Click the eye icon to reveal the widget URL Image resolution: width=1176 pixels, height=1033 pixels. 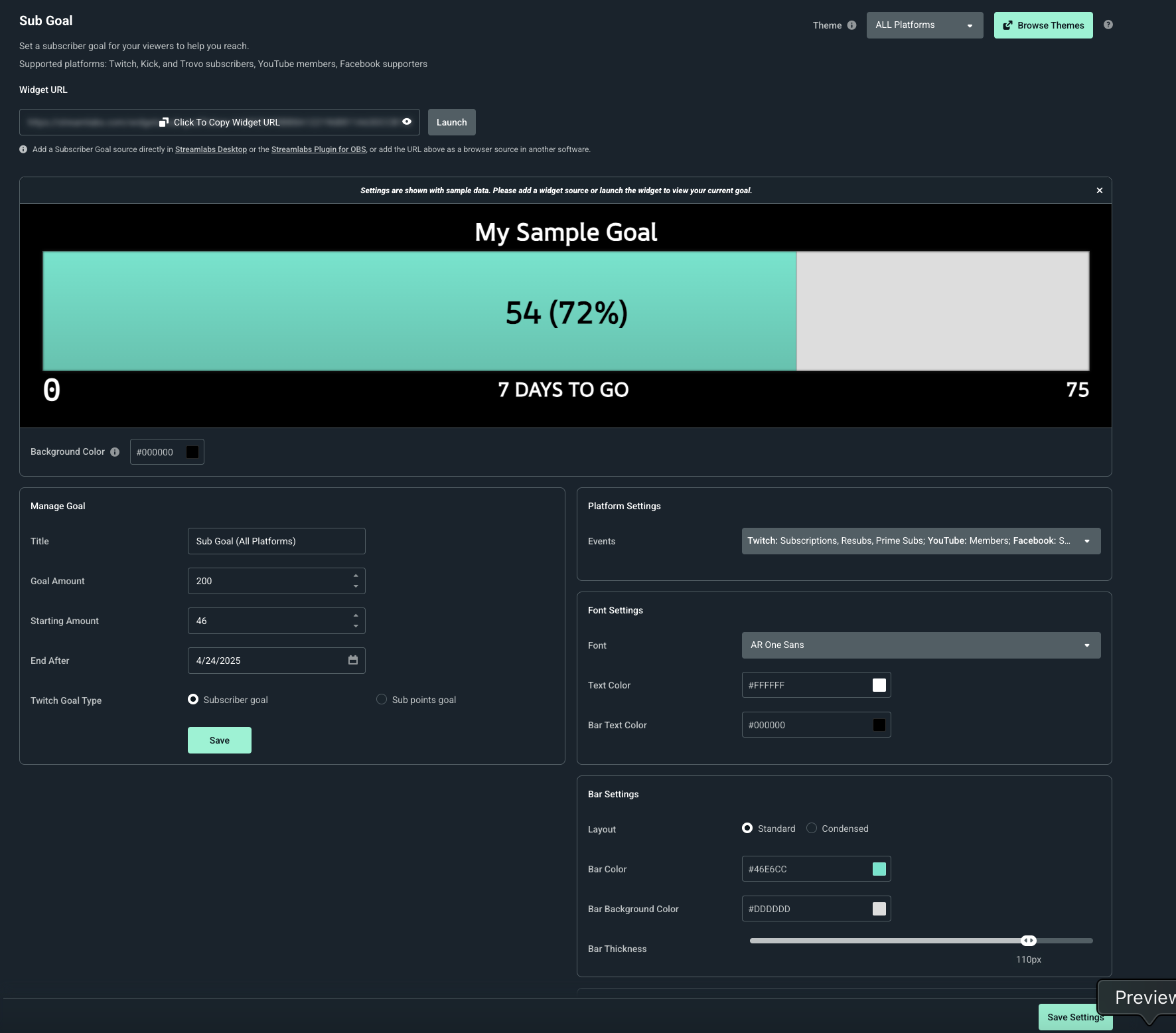[x=406, y=122]
